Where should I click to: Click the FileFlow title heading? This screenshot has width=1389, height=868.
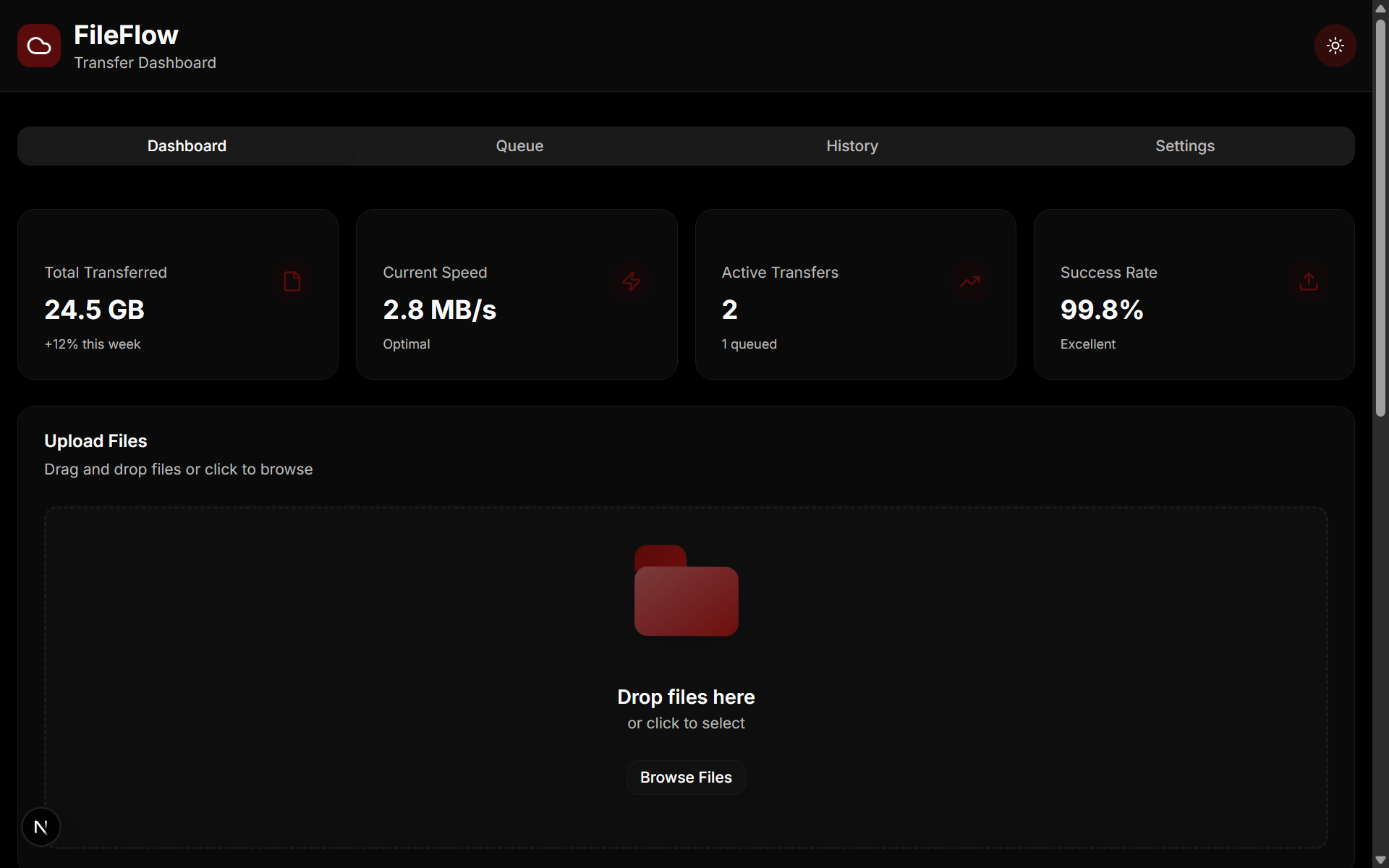click(x=126, y=35)
